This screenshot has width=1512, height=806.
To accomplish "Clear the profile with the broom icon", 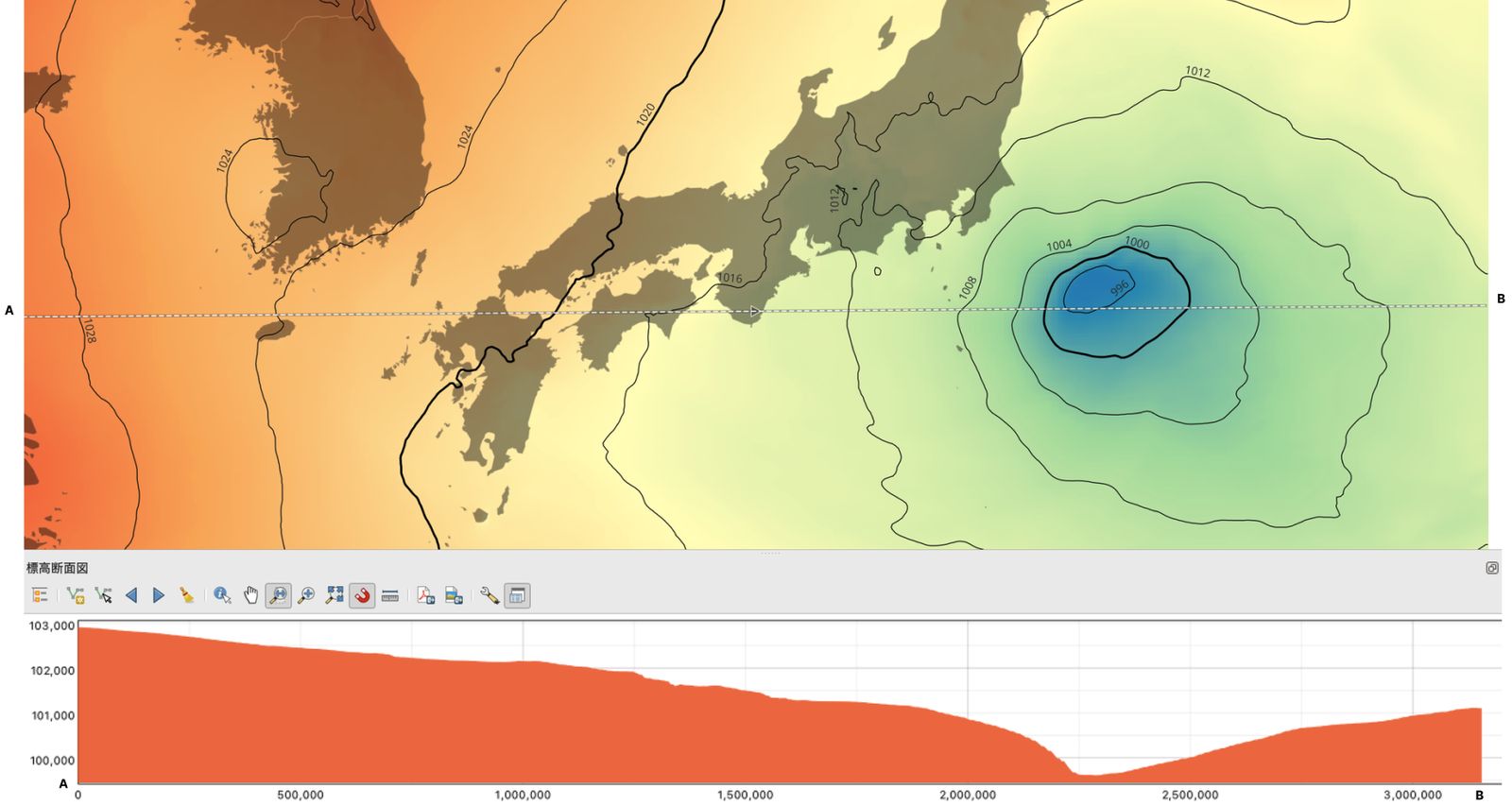I will [187, 595].
